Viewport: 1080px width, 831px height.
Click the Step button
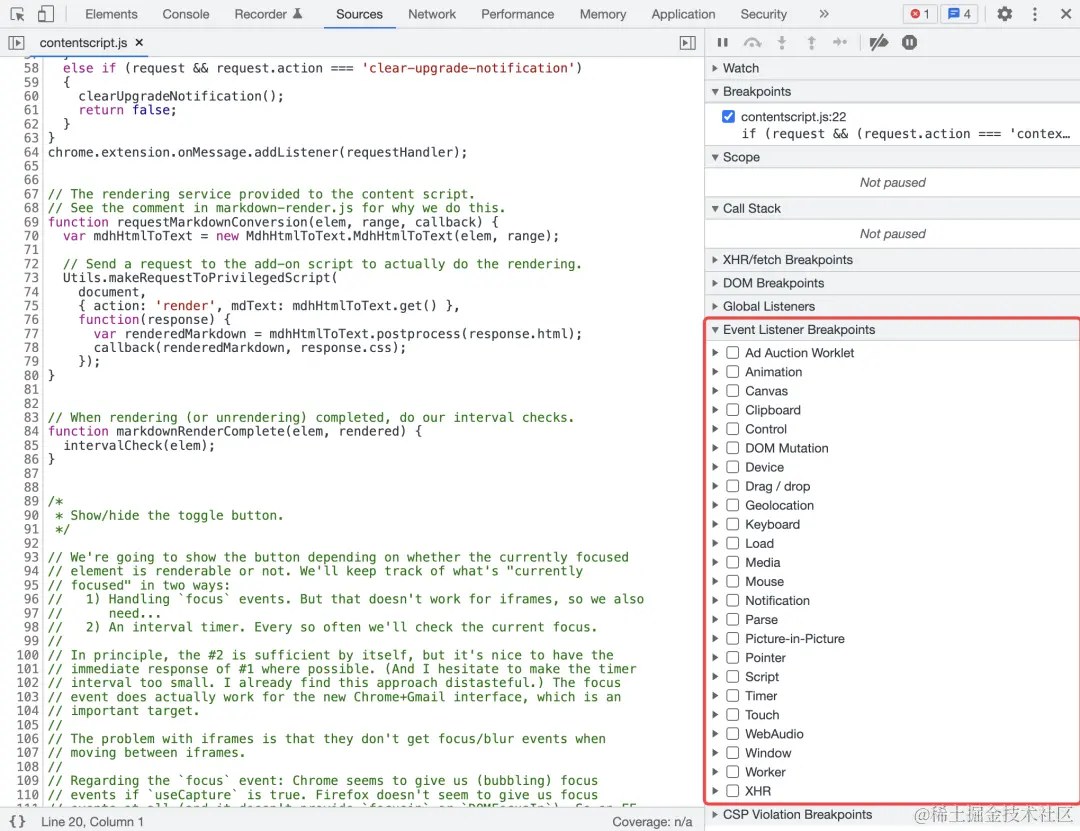pyautogui.click(x=840, y=43)
